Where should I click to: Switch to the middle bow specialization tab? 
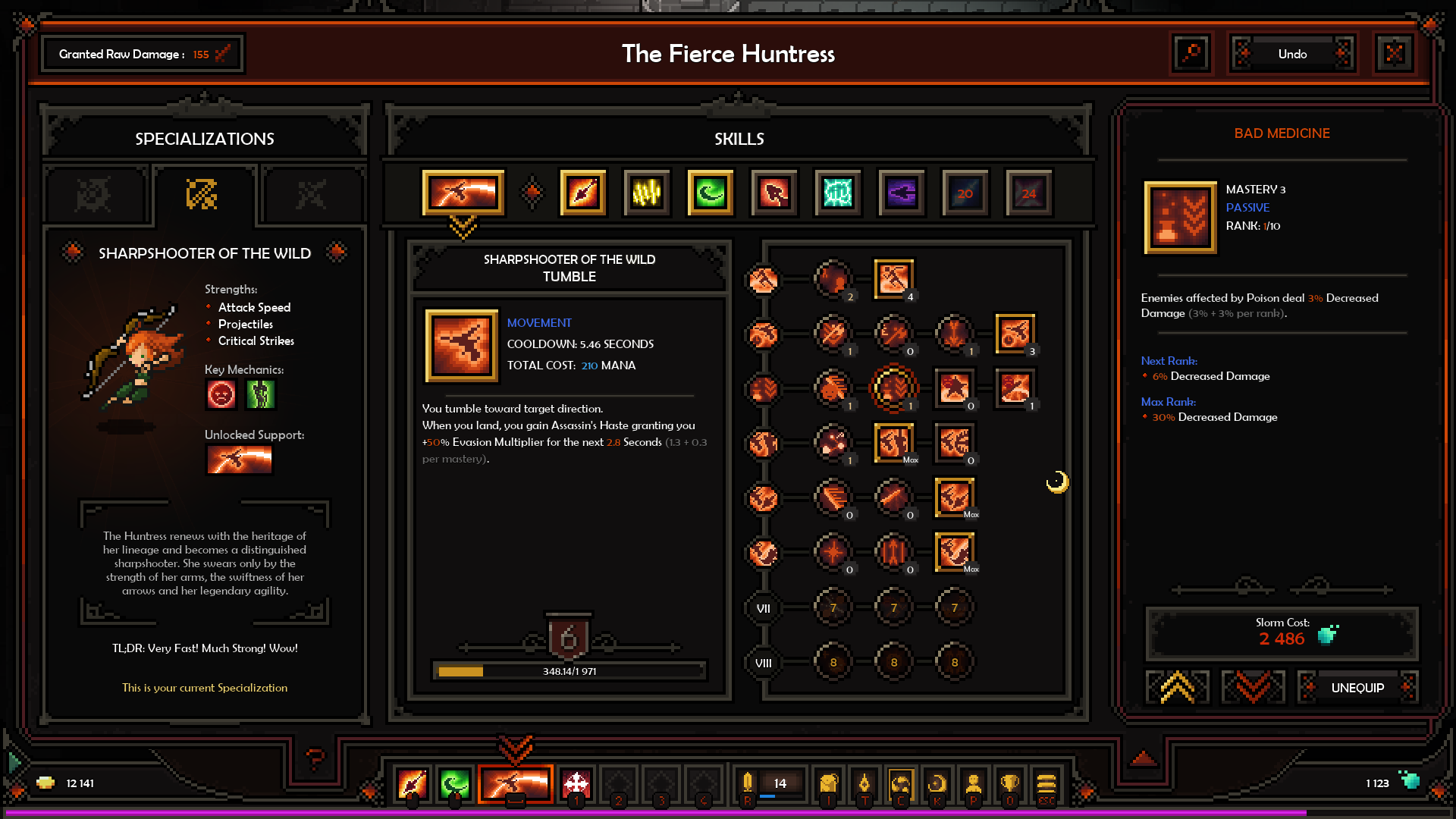(x=202, y=194)
